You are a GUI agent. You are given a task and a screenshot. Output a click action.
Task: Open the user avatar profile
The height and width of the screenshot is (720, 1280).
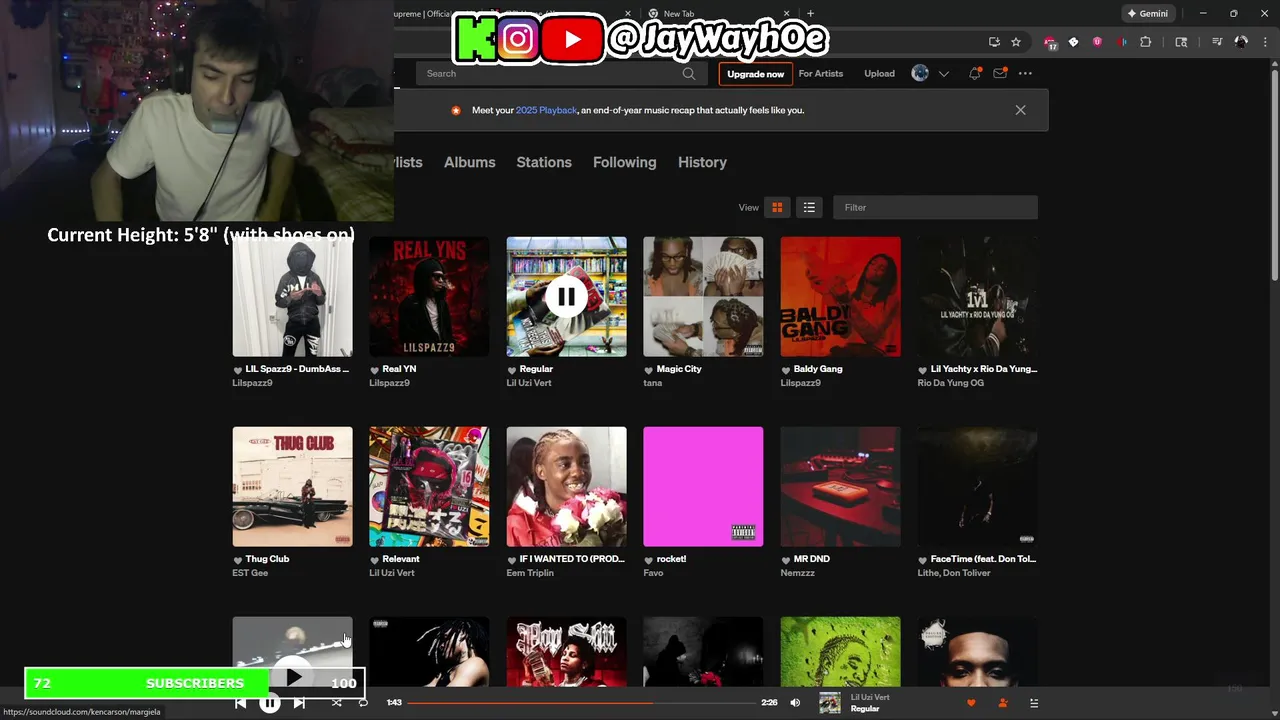920,73
